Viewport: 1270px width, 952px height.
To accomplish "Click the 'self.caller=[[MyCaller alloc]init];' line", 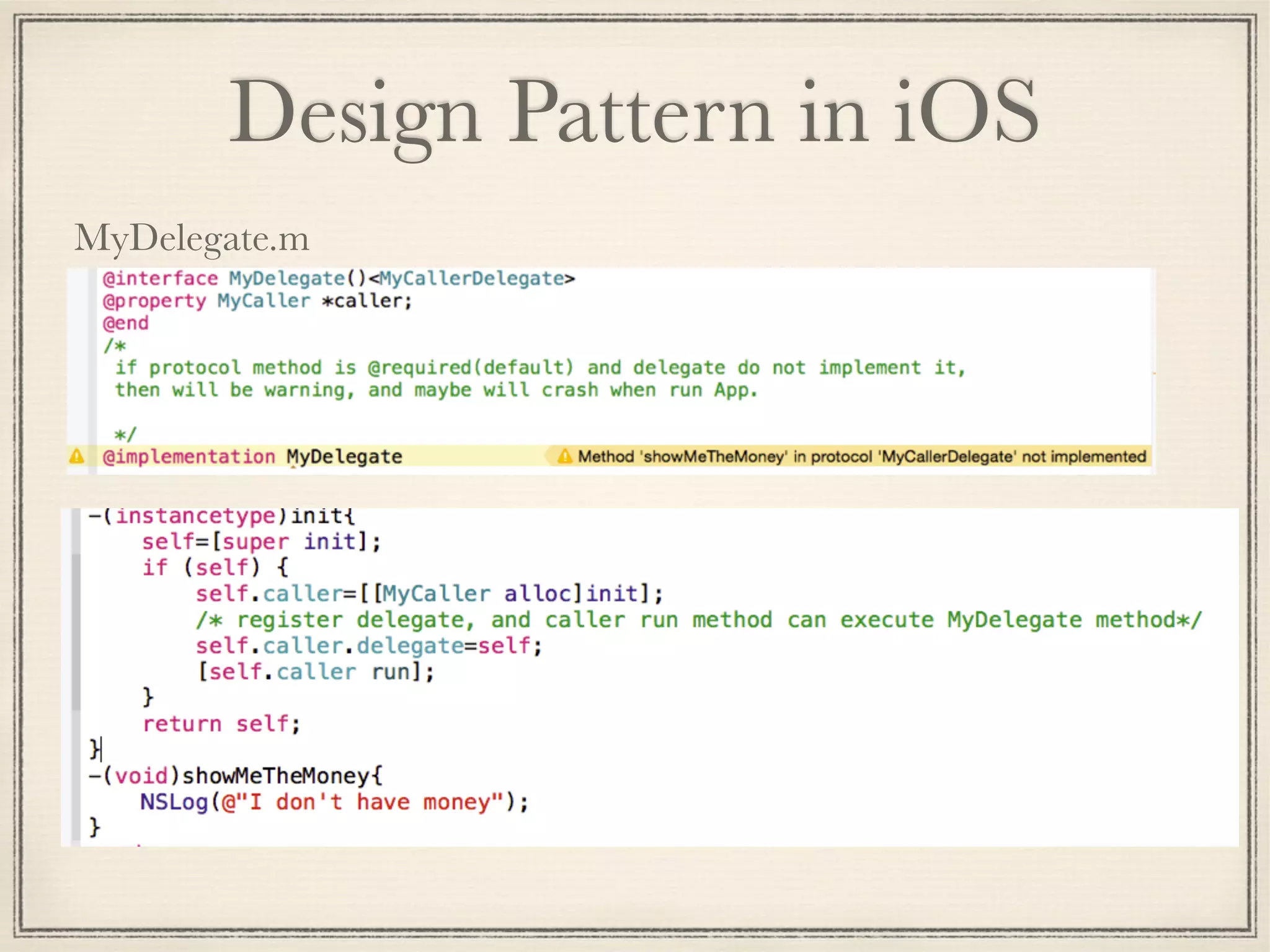I will tap(429, 594).
